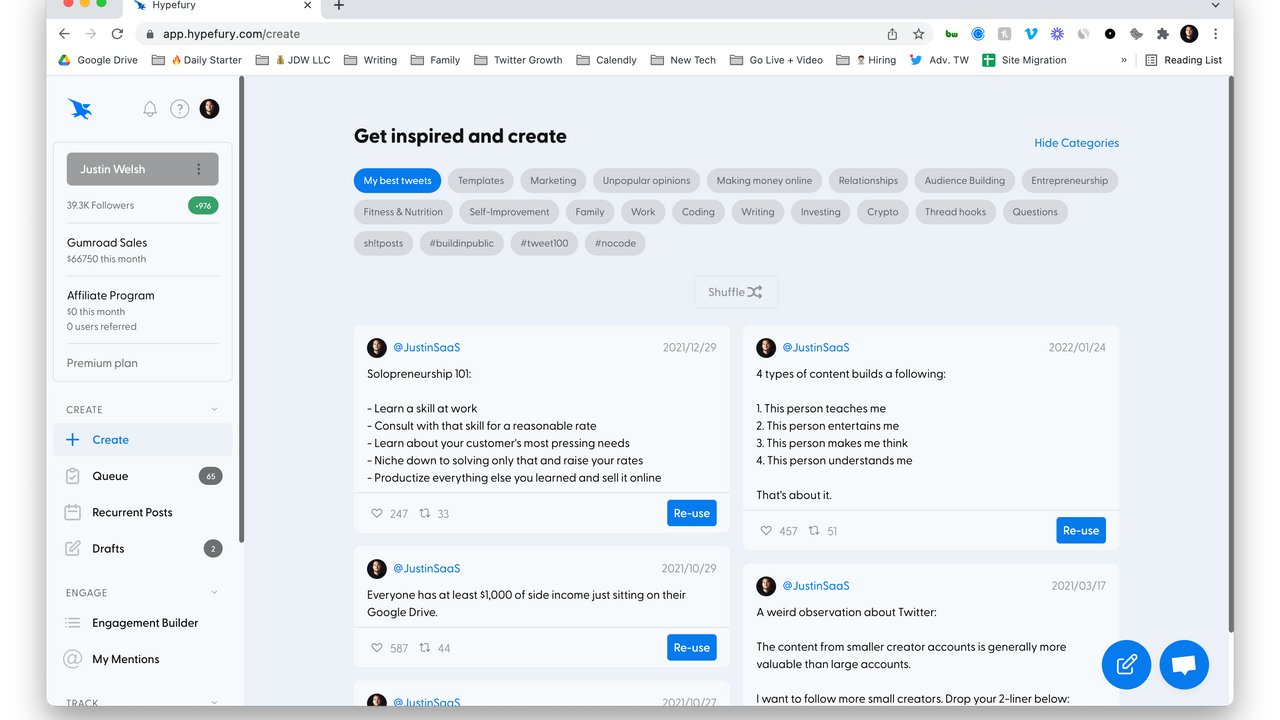Reload the Hypefury page
The height and width of the screenshot is (720, 1280).
tap(117, 33)
